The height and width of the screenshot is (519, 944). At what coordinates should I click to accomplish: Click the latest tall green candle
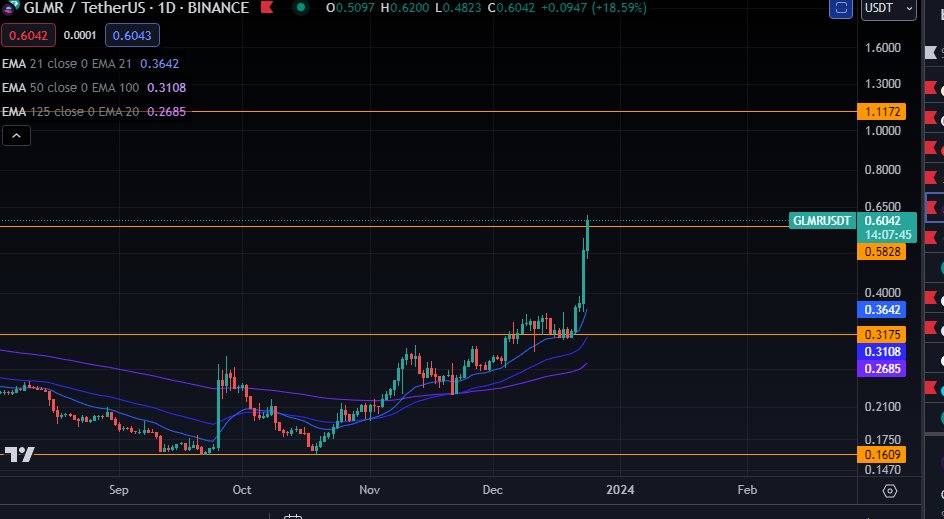tap(587, 236)
